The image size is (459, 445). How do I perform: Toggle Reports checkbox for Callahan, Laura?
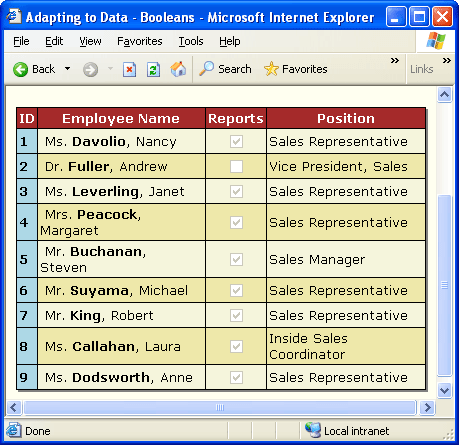(x=236, y=346)
